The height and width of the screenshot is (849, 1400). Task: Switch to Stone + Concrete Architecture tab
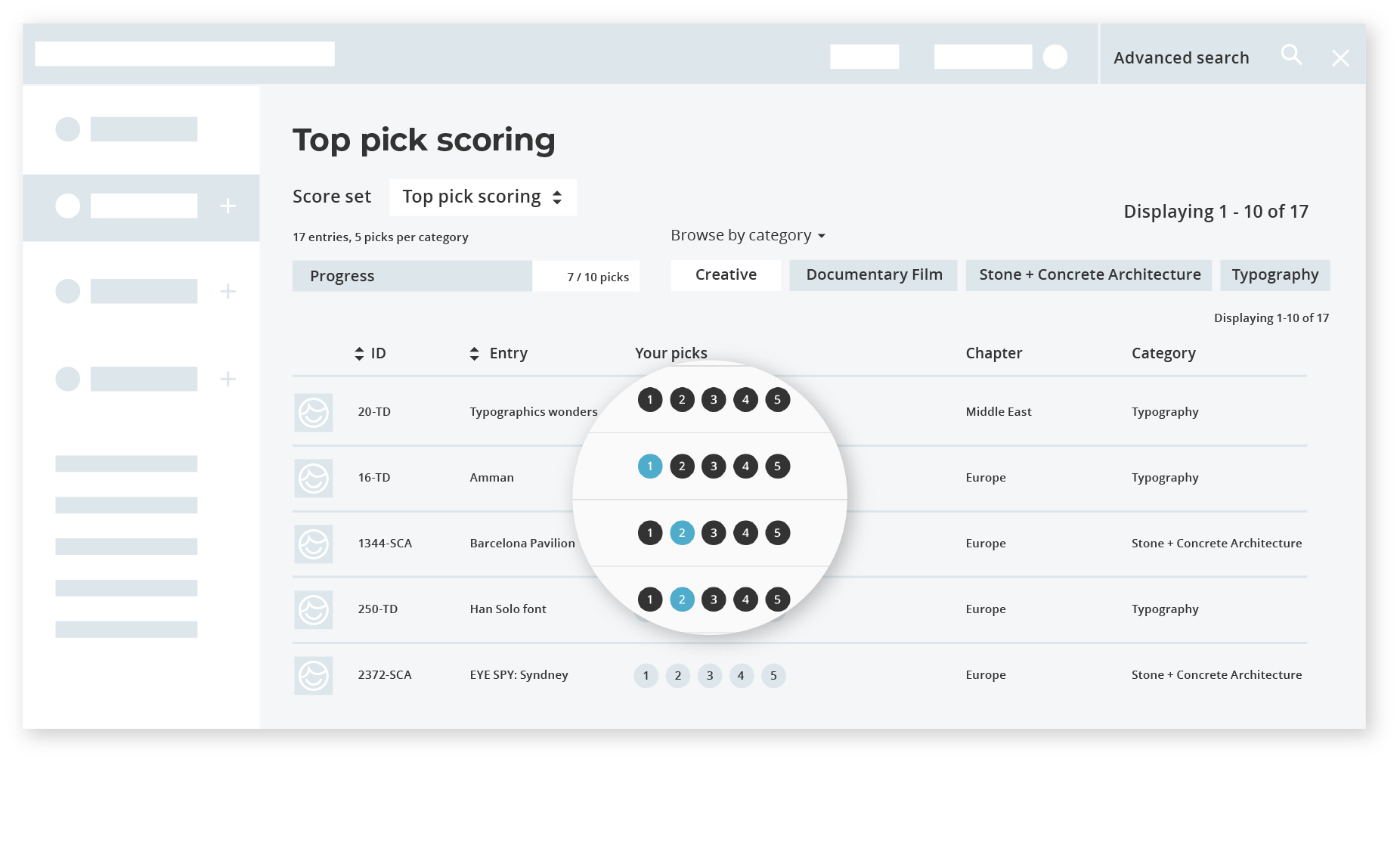click(1089, 275)
